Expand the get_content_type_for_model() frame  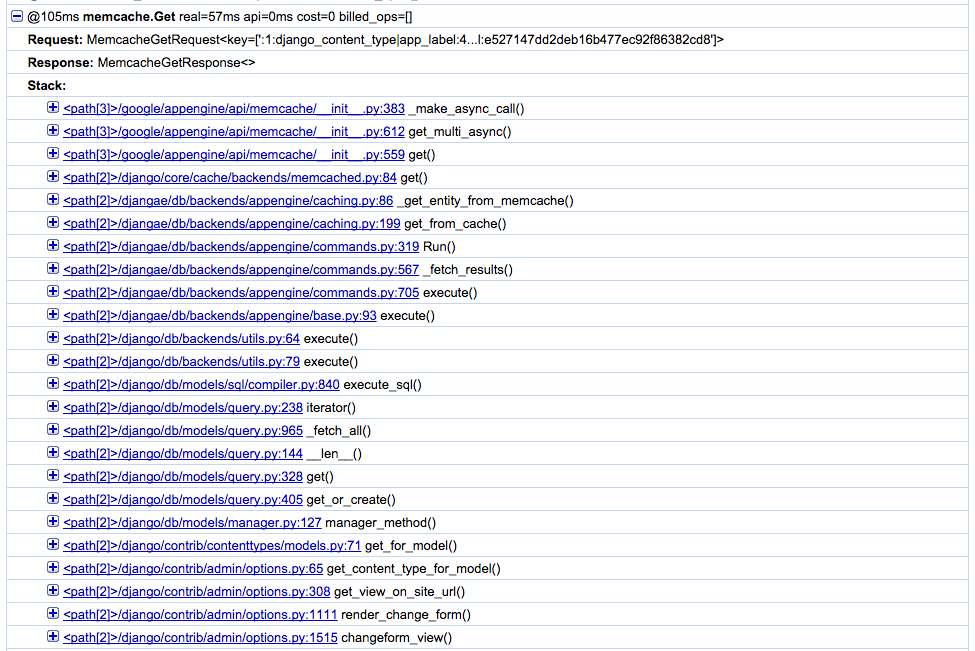pyautogui.click(x=53, y=568)
